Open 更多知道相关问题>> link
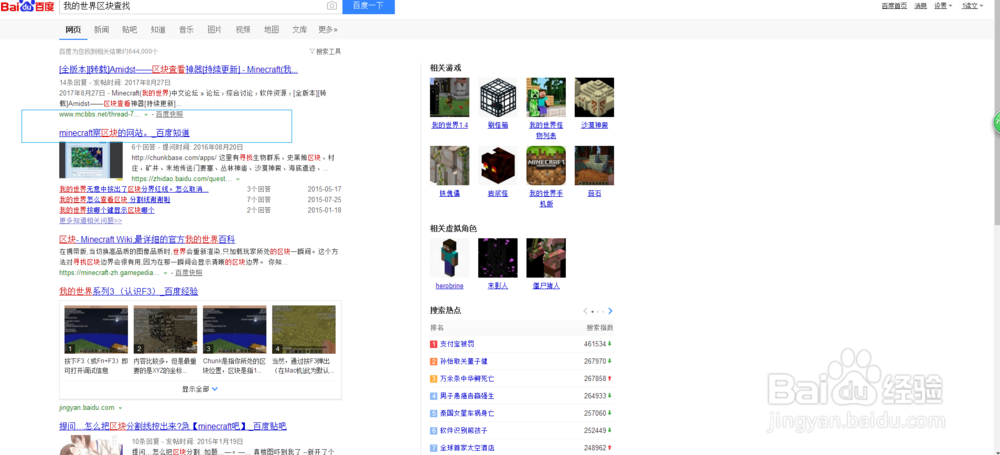 (x=91, y=220)
